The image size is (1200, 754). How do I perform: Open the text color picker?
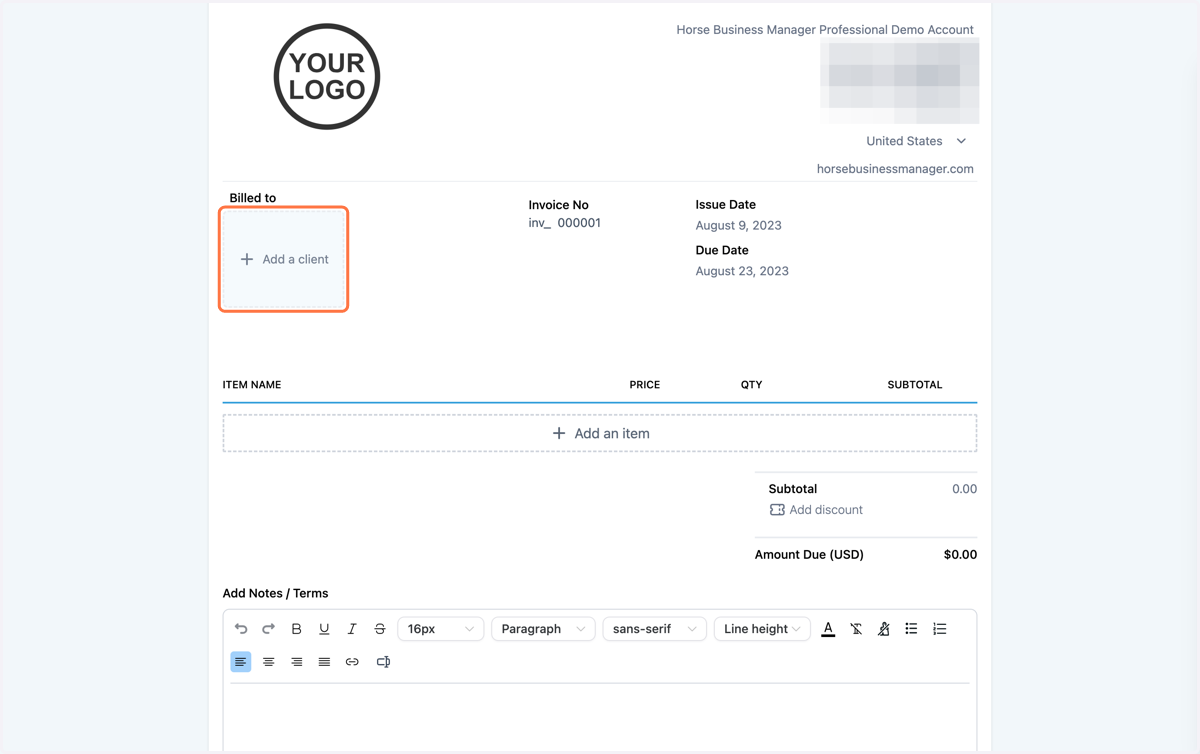[x=828, y=629]
